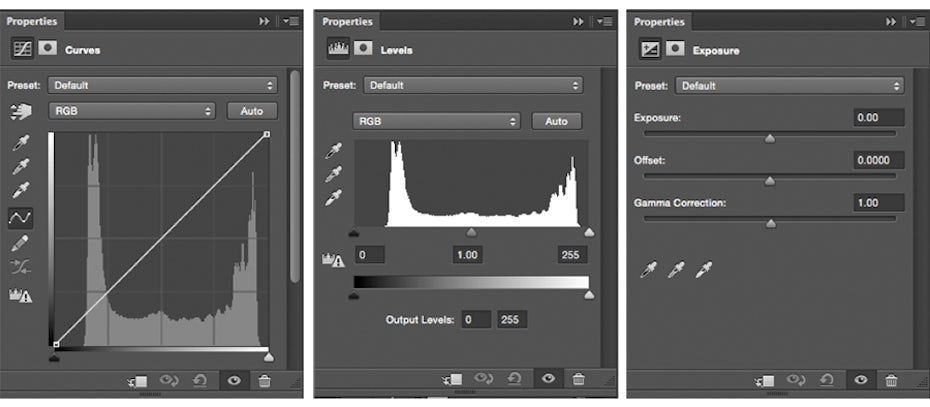Click the Levels midtone input slider

point(472,233)
